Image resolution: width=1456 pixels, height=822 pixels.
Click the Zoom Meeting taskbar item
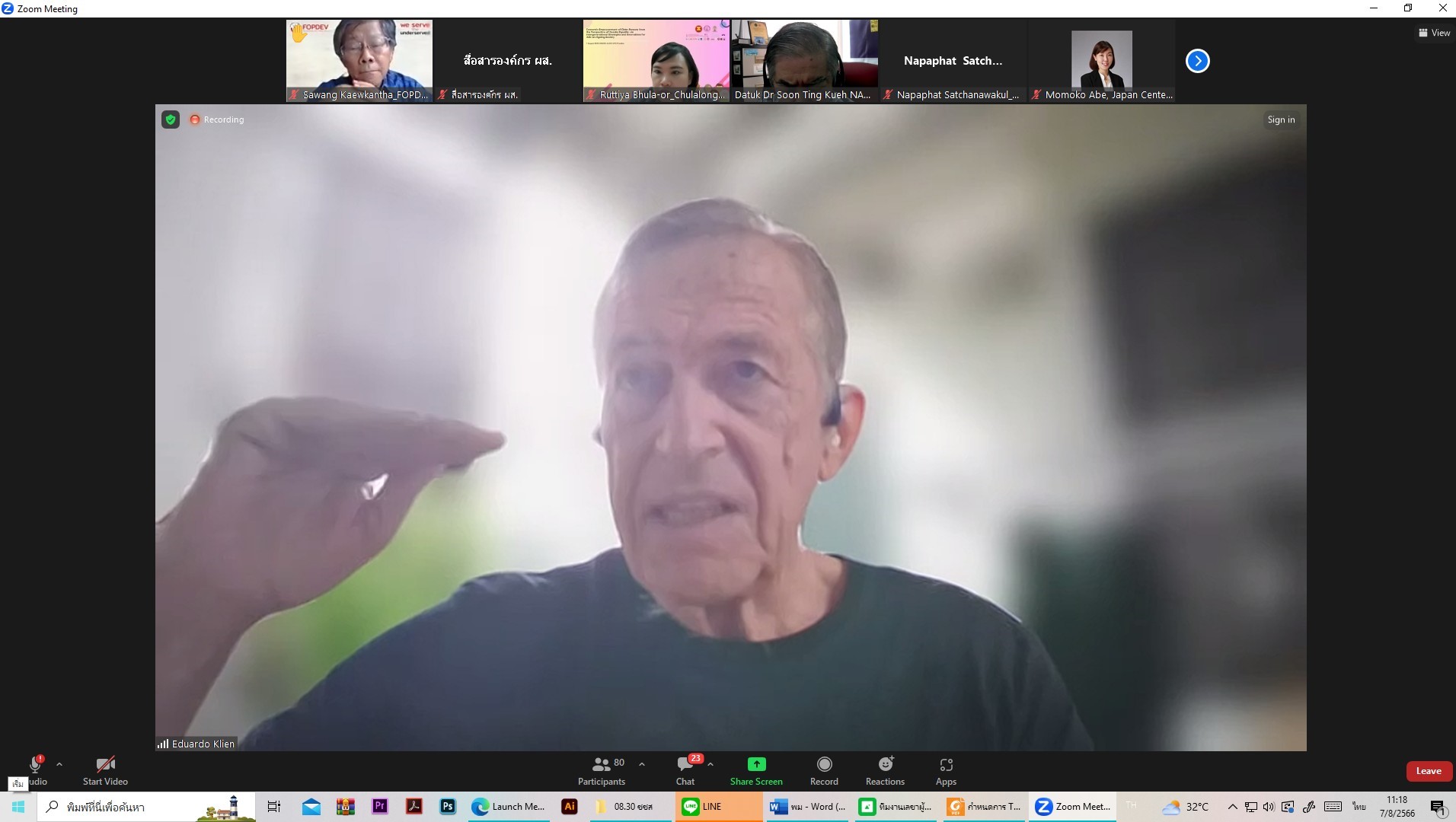[x=1073, y=807]
